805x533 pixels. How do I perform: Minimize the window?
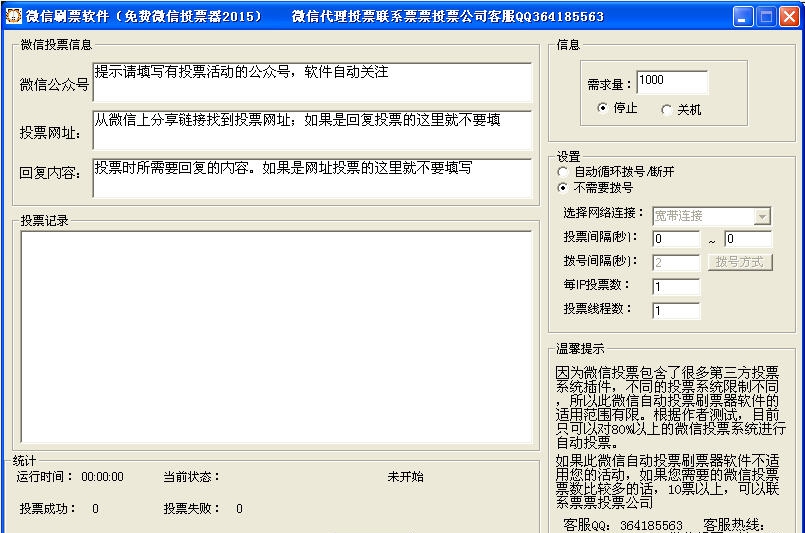[x=742, y=16]
